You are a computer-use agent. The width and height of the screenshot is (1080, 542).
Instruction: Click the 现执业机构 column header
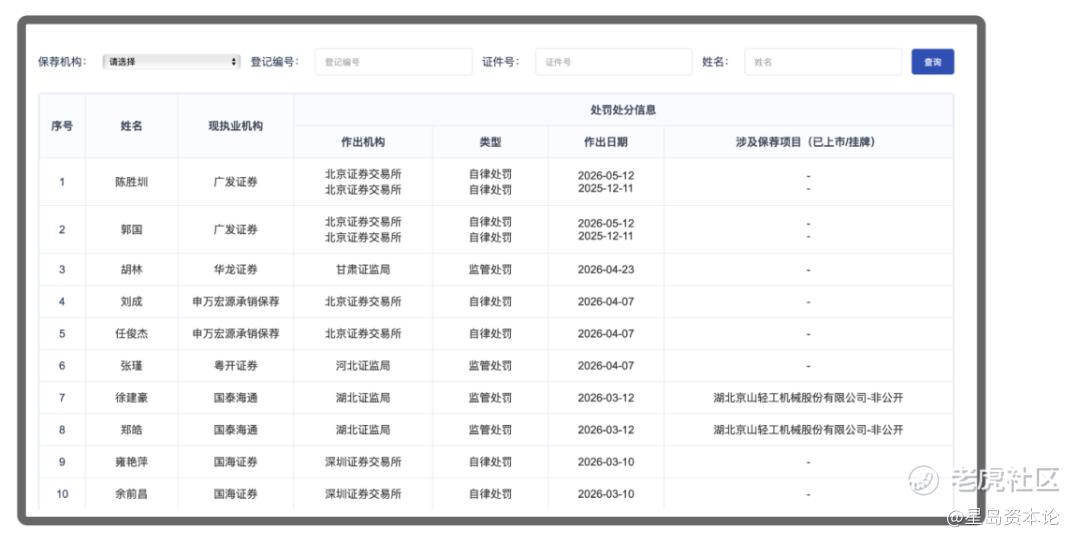click(236, 126)
